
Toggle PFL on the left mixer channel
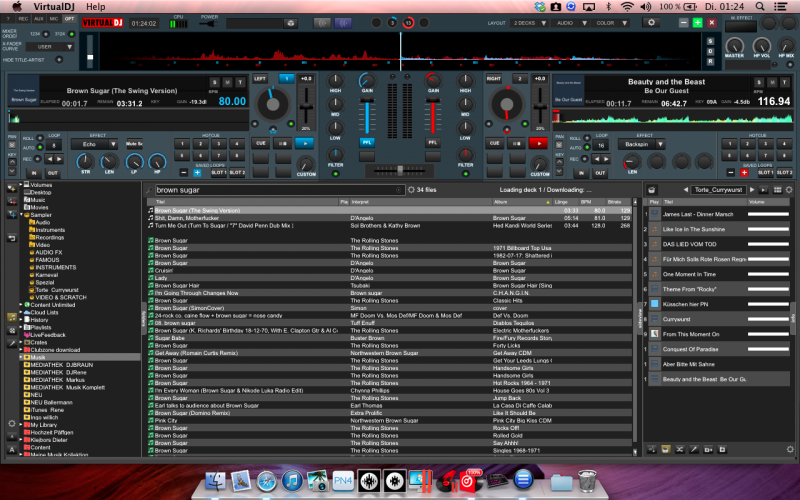366,143
